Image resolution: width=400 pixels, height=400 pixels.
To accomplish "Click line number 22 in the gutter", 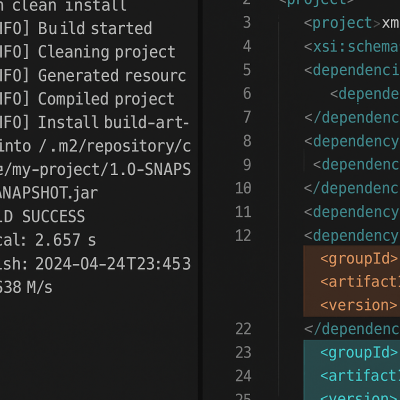I will tap(243, 329).
